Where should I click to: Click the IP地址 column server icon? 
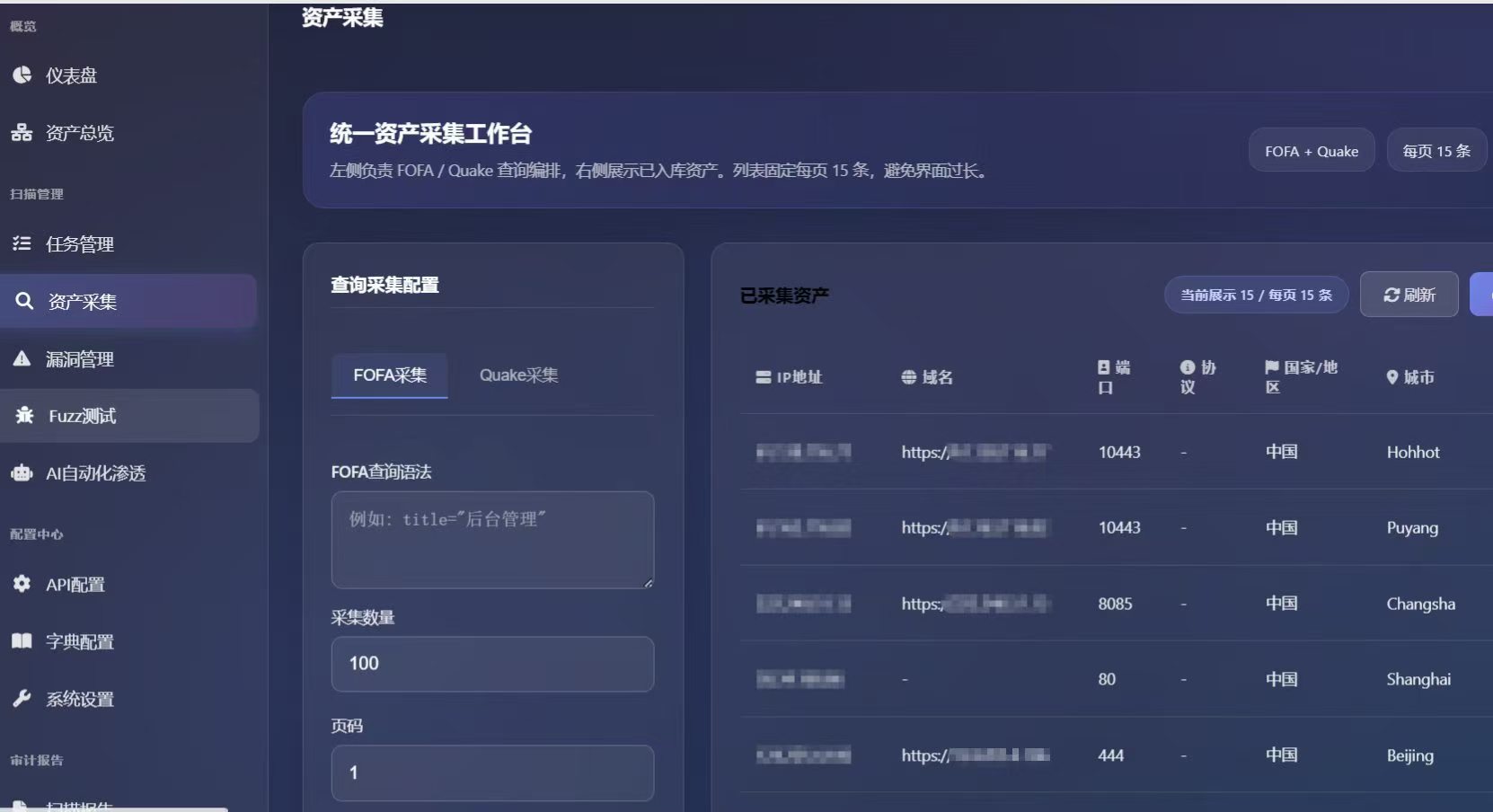click(764, 377)
